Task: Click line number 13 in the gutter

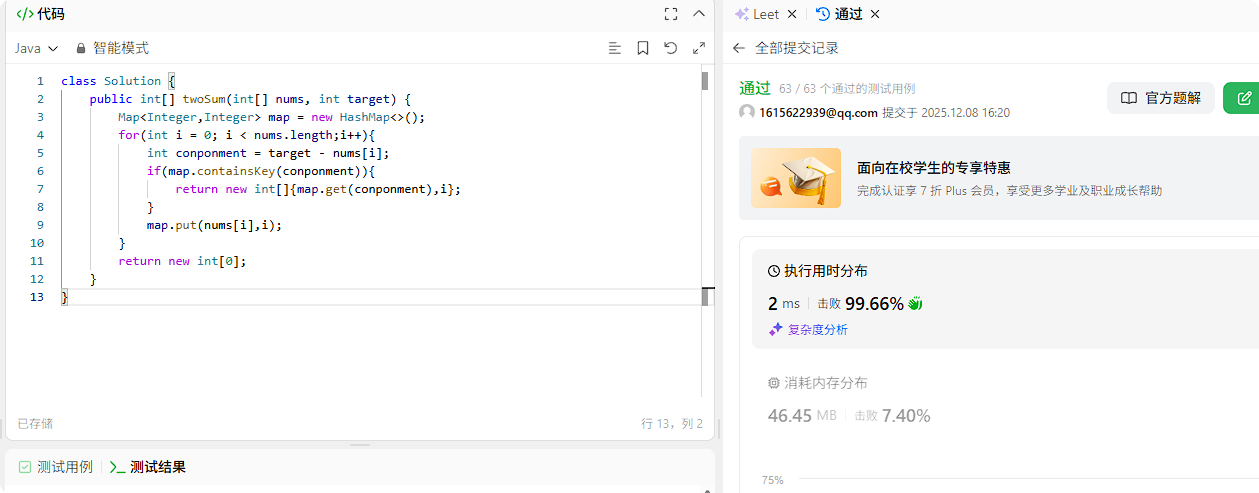Action: (37, 297)
